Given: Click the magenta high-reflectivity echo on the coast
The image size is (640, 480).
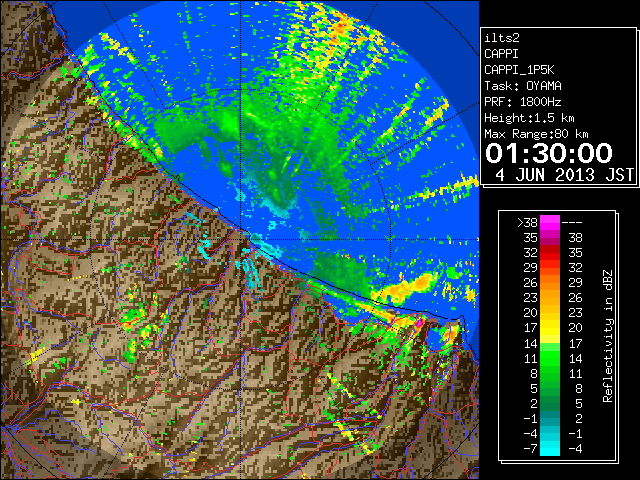Looking at the screenshot, I should point(418,324).
